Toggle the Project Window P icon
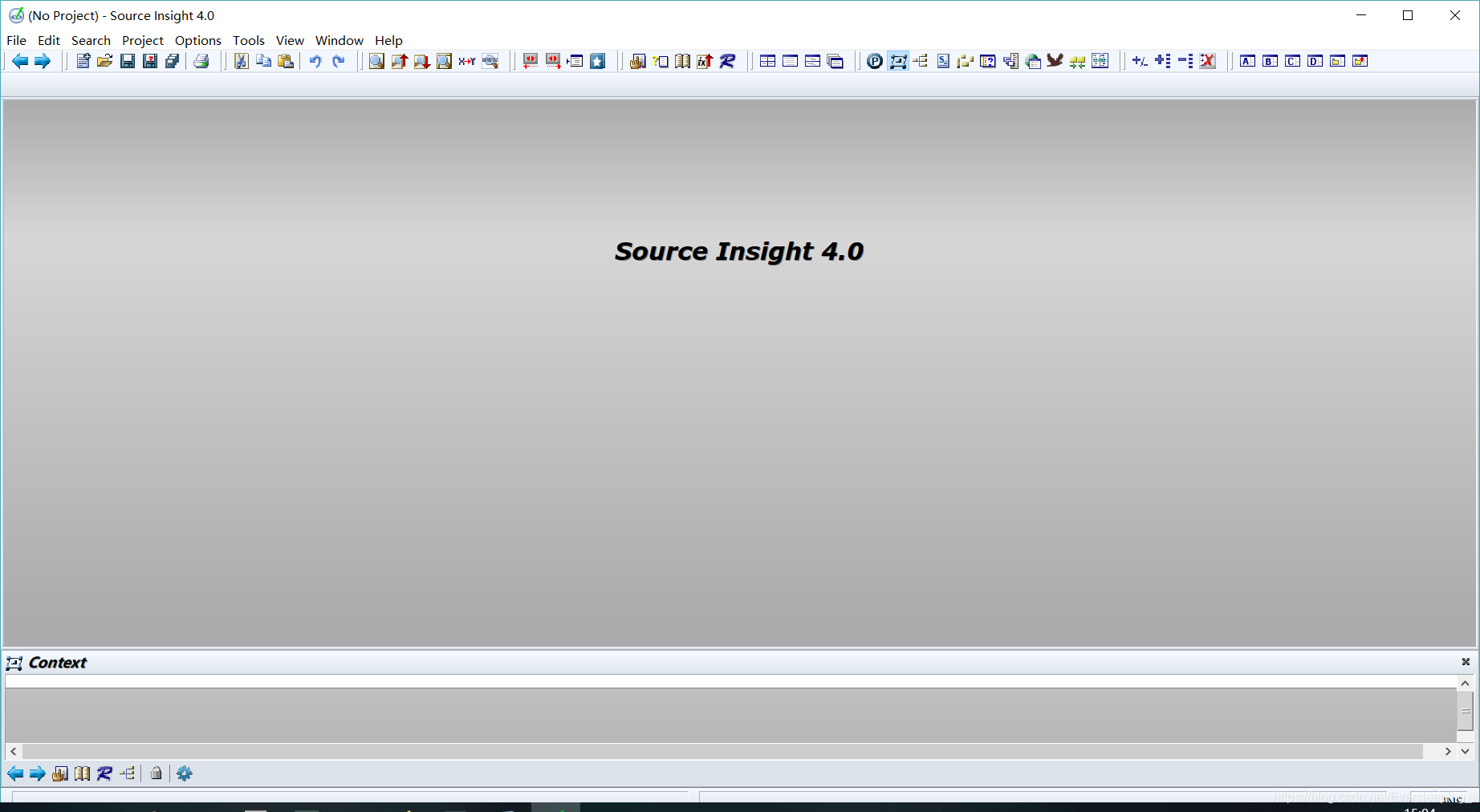 [875, 61]
